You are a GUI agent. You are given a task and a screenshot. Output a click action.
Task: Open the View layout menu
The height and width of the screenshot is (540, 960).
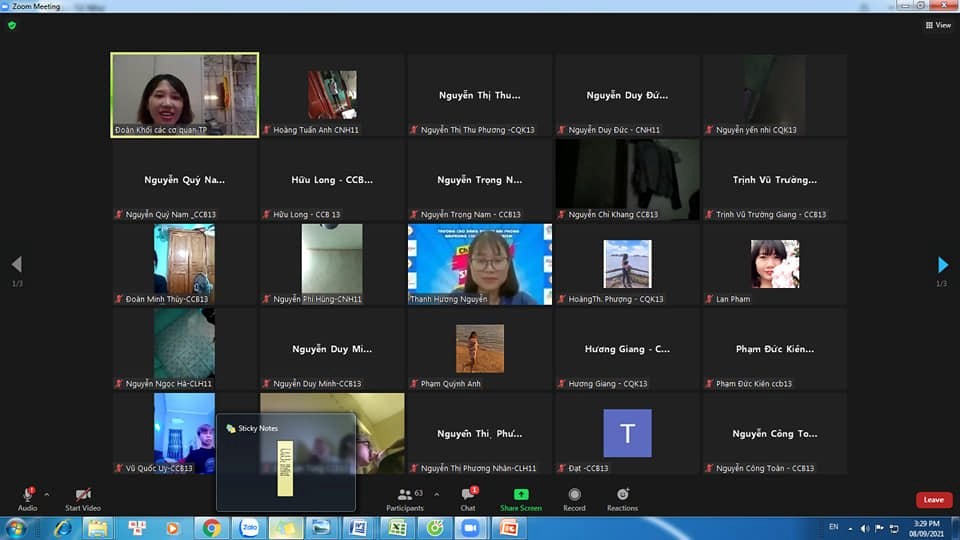[939, 25]
